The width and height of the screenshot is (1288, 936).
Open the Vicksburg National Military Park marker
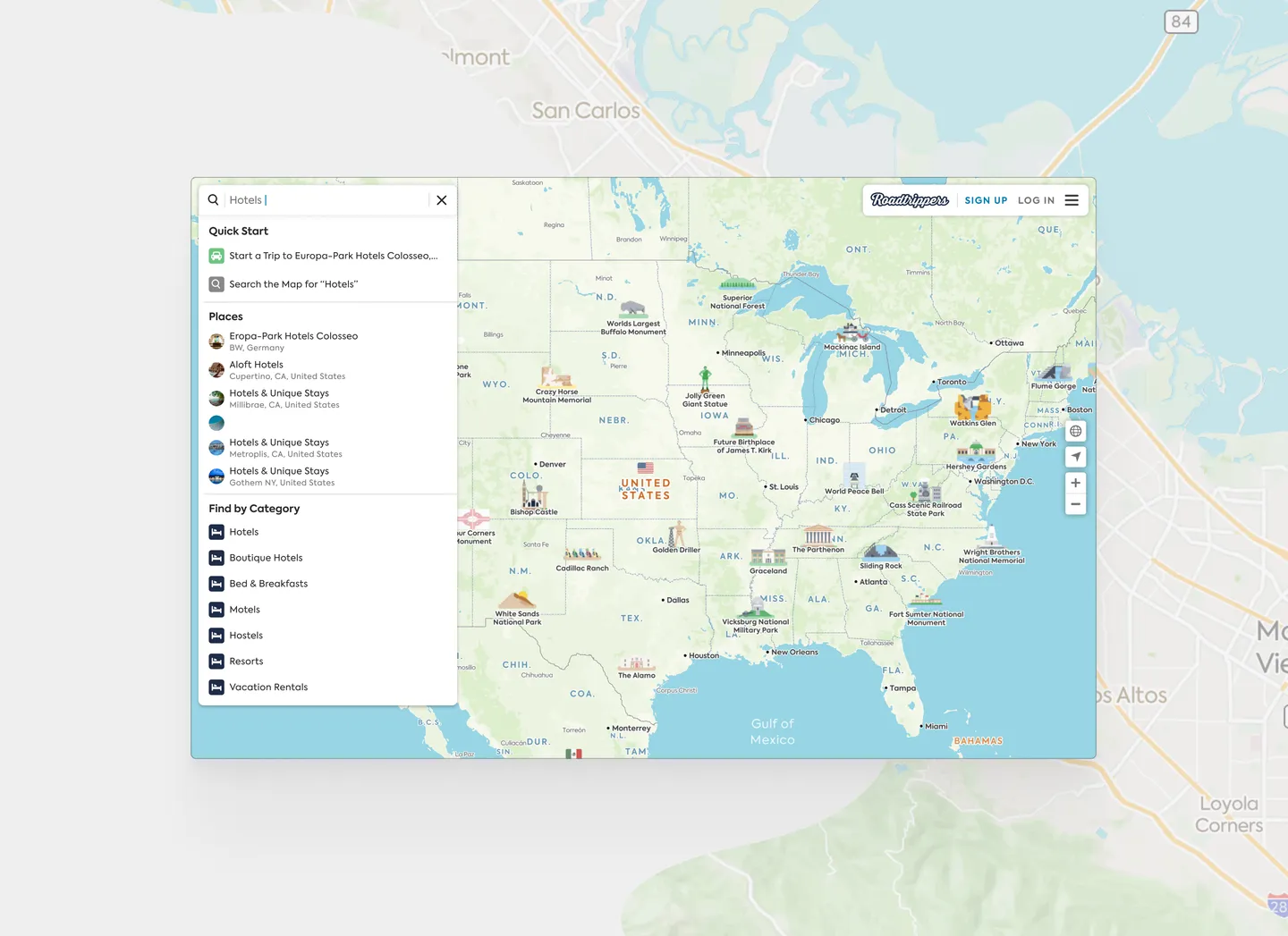pyautogui.click(x=756, y=616)
